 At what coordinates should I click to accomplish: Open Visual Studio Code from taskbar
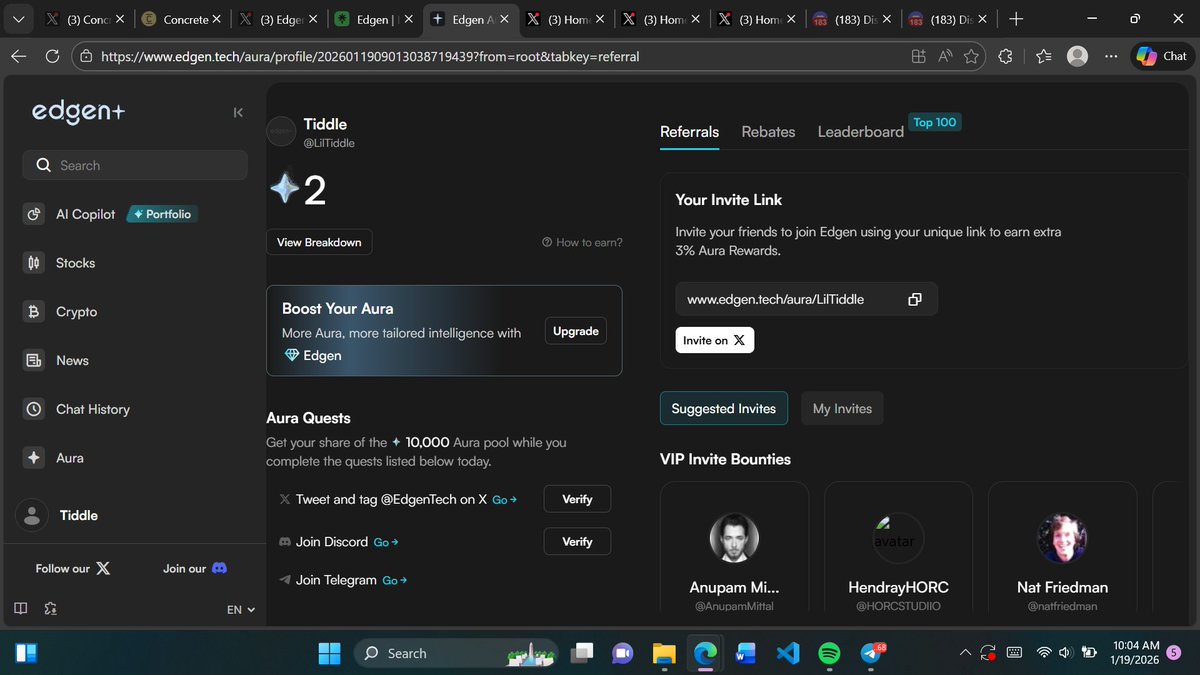tap(788, 653)
